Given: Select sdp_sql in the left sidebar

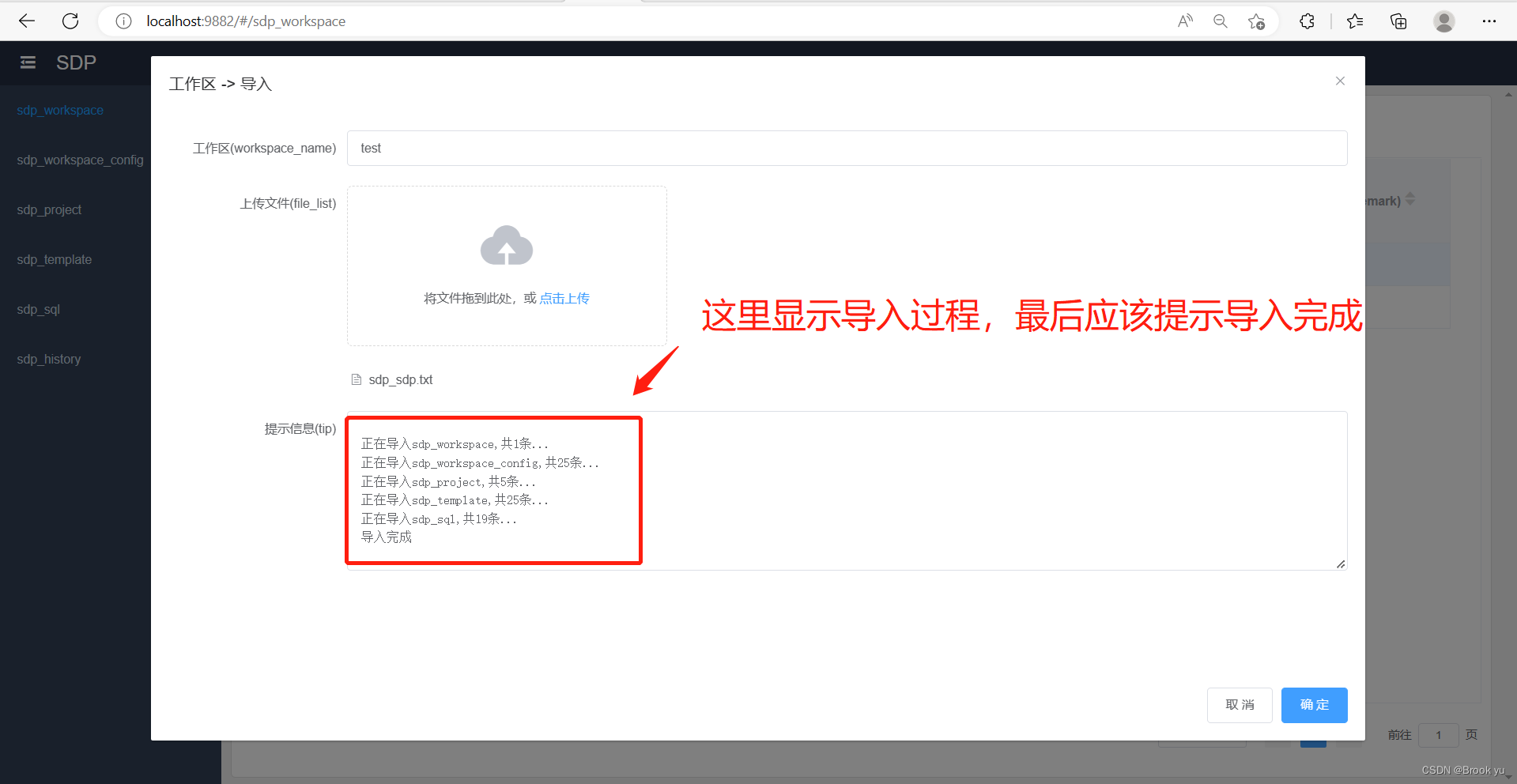Looking at the screenshot, I should click(38, 309).
